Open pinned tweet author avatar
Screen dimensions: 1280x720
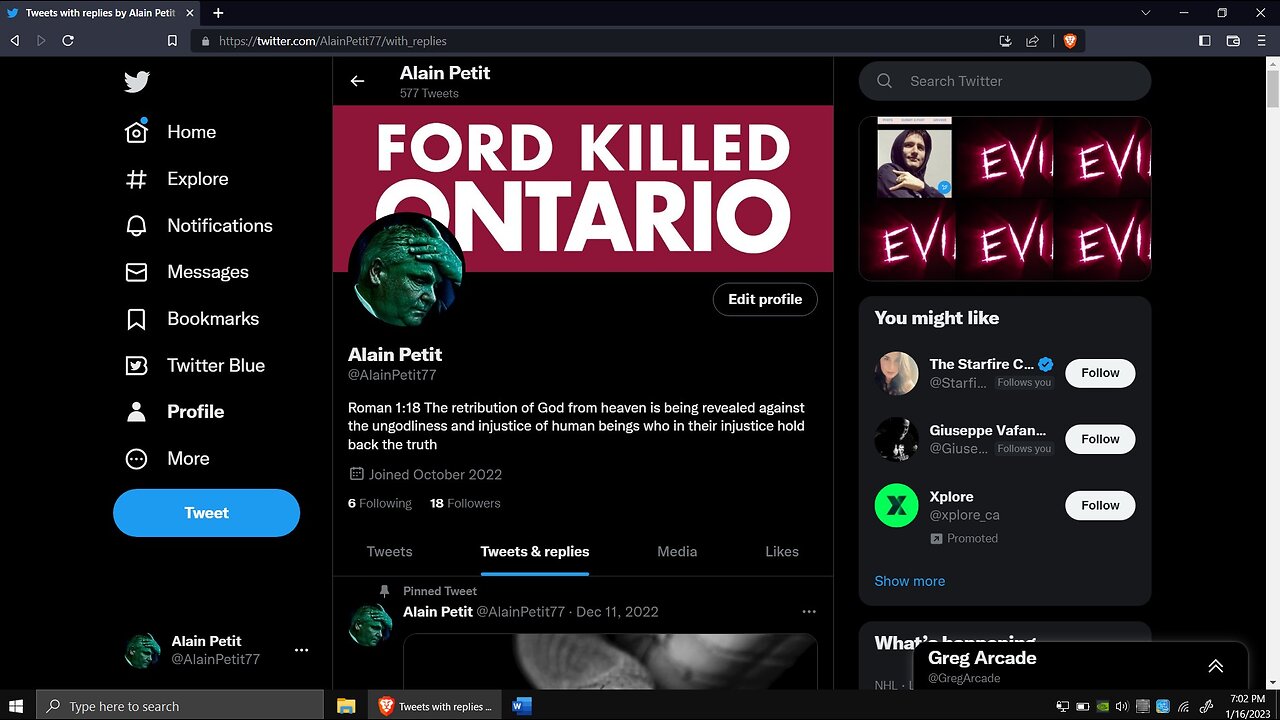click(370, 624)
